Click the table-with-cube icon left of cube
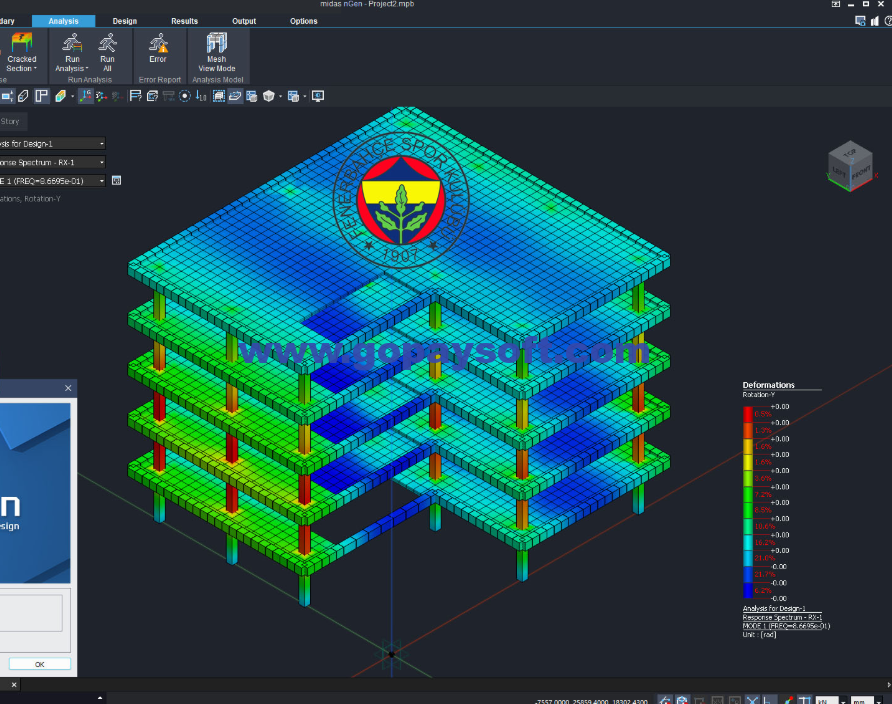This screenshot has height=704, width=892. (251, 96)
